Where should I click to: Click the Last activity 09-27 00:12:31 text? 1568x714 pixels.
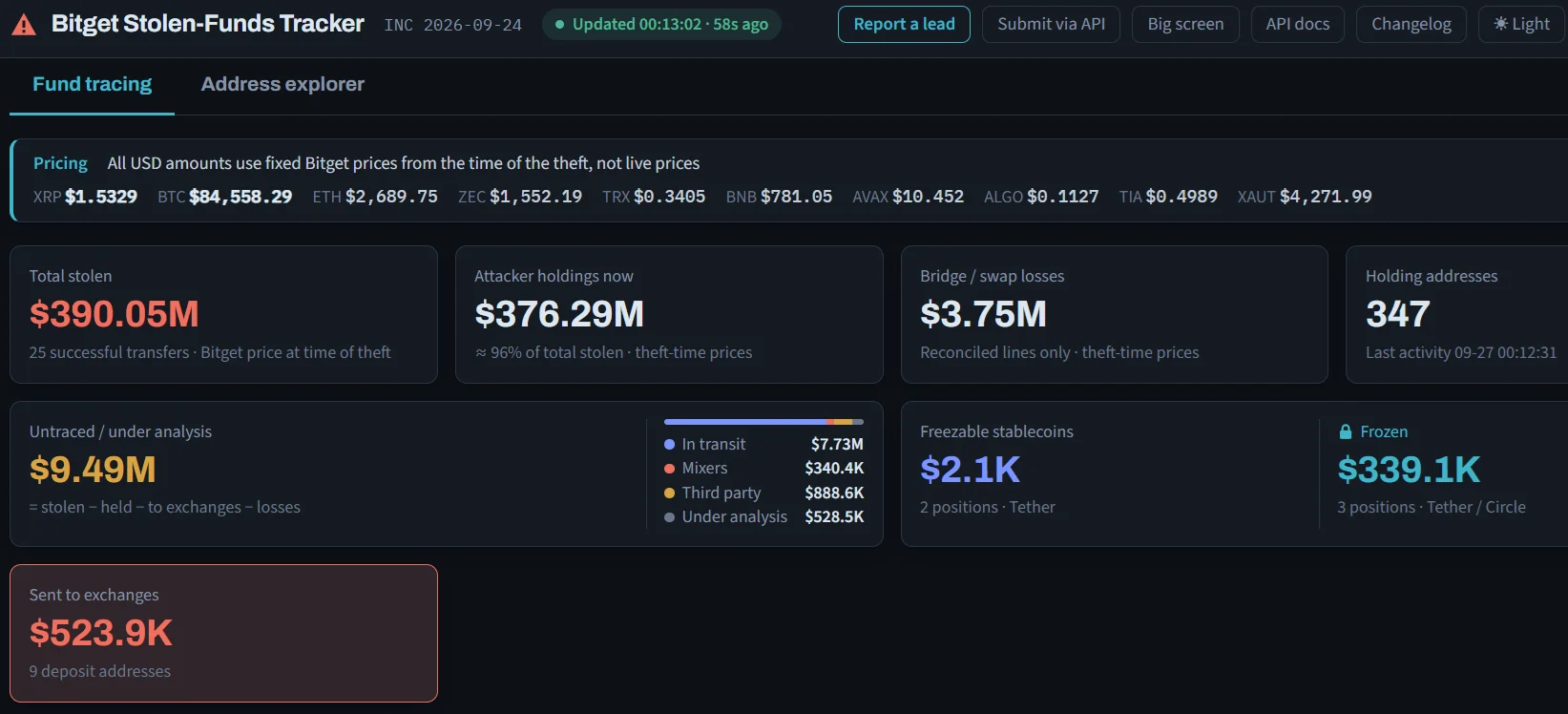coord(1461,352)
